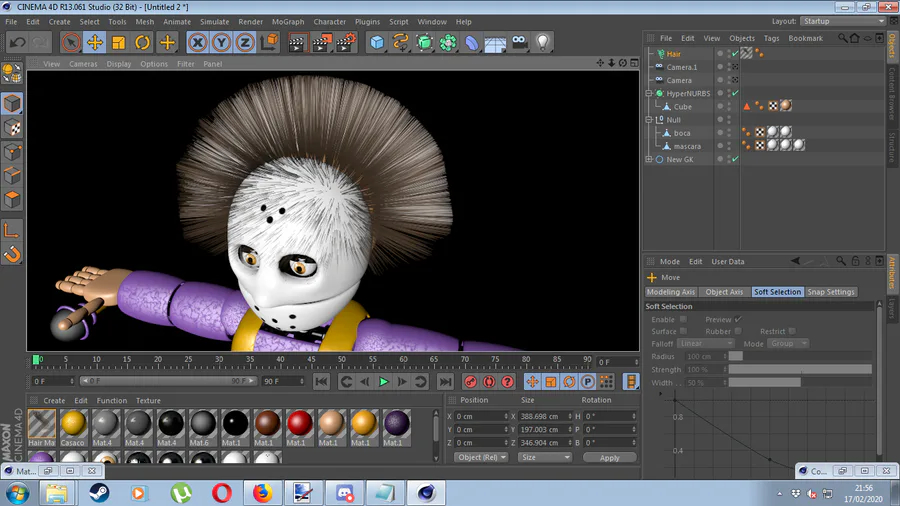Click the Light object icon

tap(543, 42)
